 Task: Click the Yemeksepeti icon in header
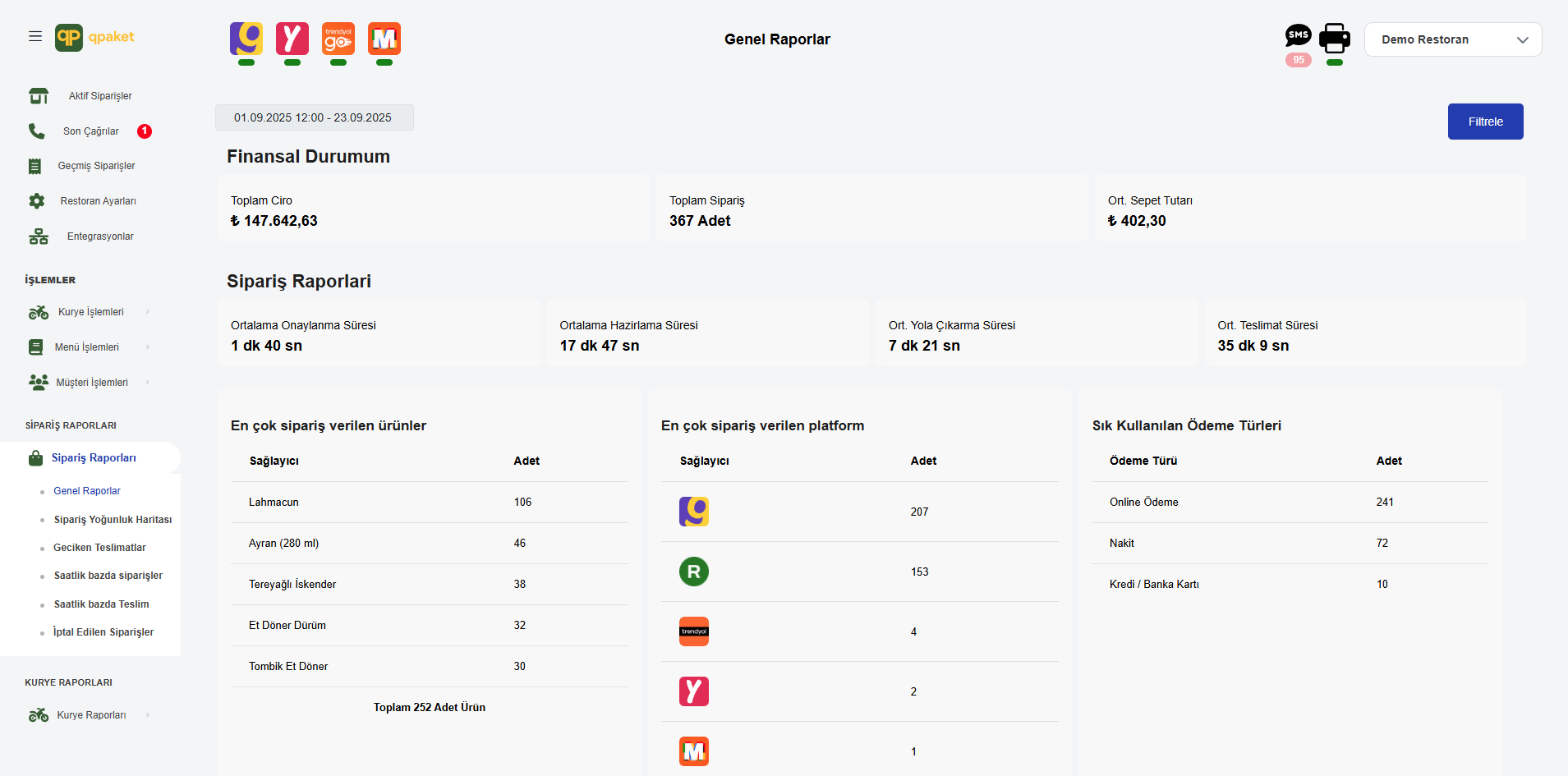[x=292, y=39]
